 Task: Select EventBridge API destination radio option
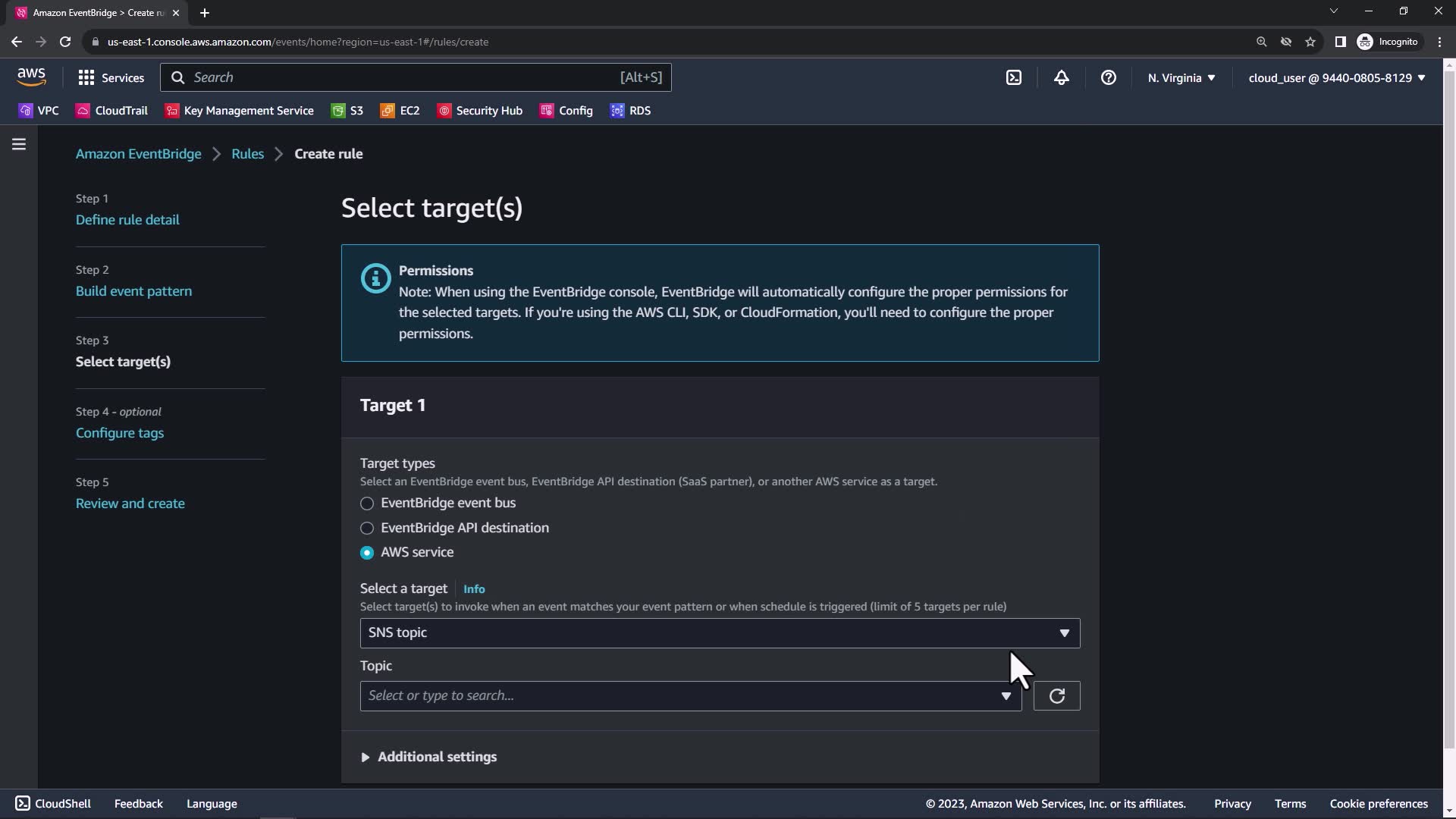pos(367,529)
